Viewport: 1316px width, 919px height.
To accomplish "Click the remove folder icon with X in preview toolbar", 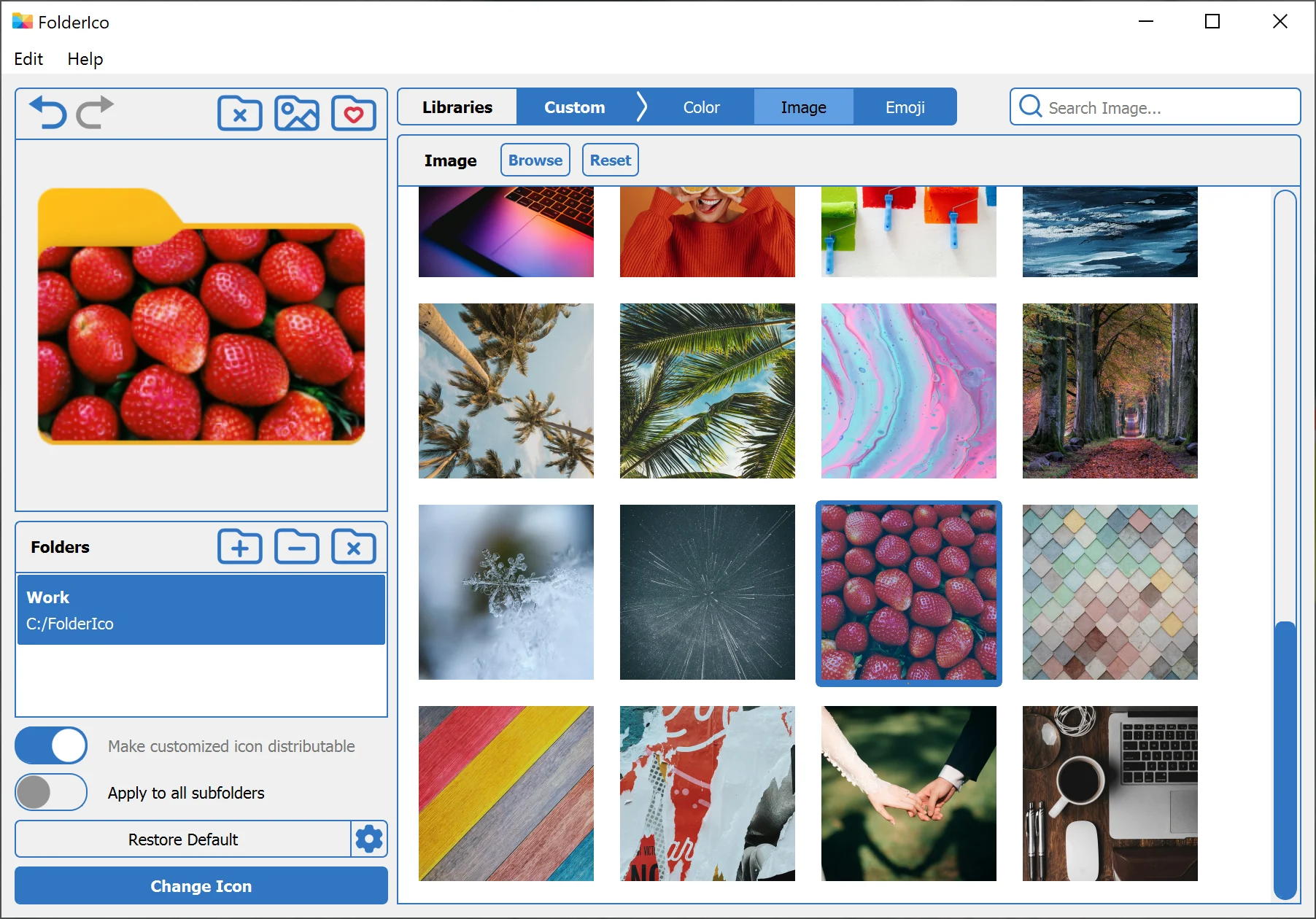I will pos(240,113).
